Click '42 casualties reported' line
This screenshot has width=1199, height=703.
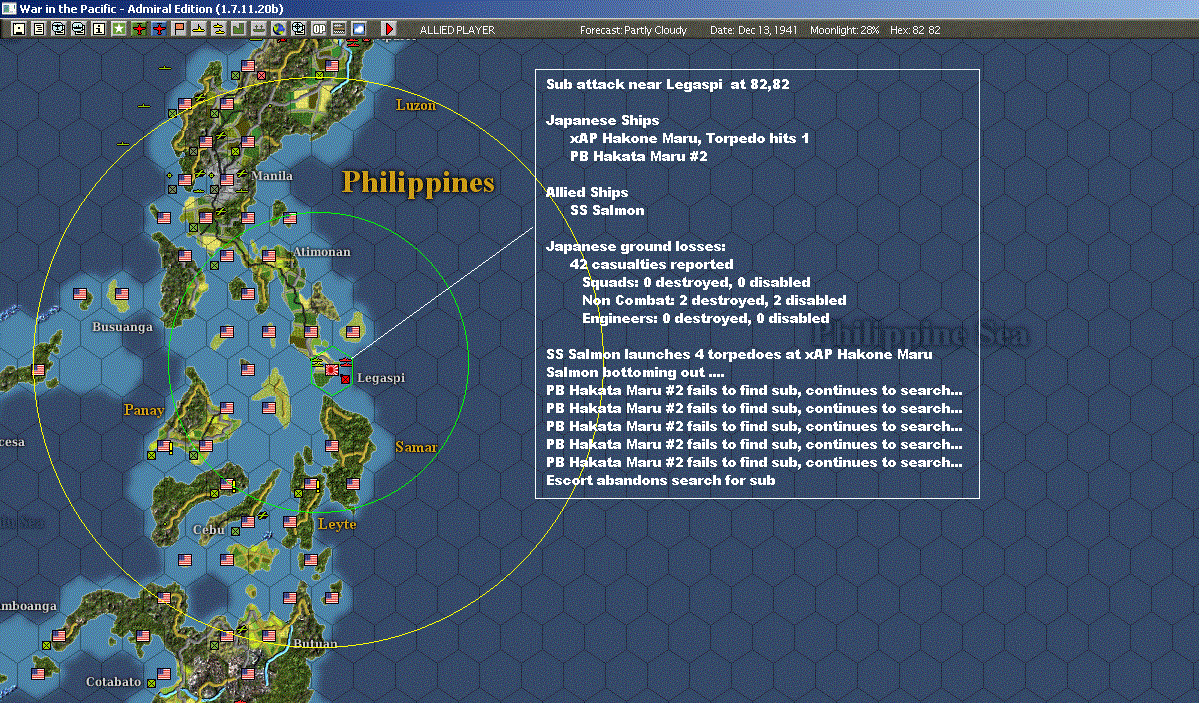(651, 265)
